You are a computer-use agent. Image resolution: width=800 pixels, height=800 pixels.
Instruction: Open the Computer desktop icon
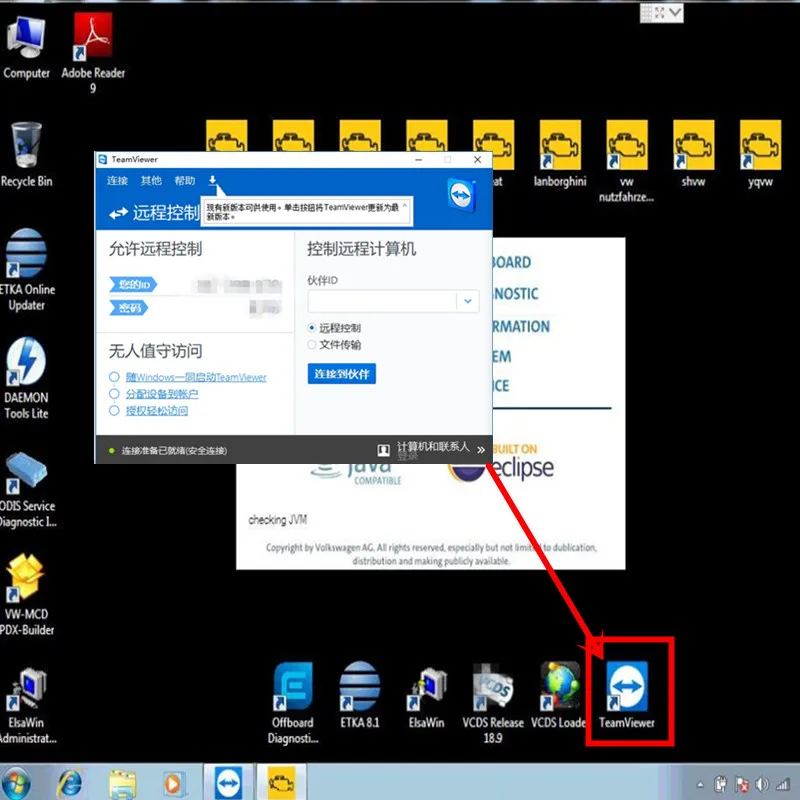[26, 47]
